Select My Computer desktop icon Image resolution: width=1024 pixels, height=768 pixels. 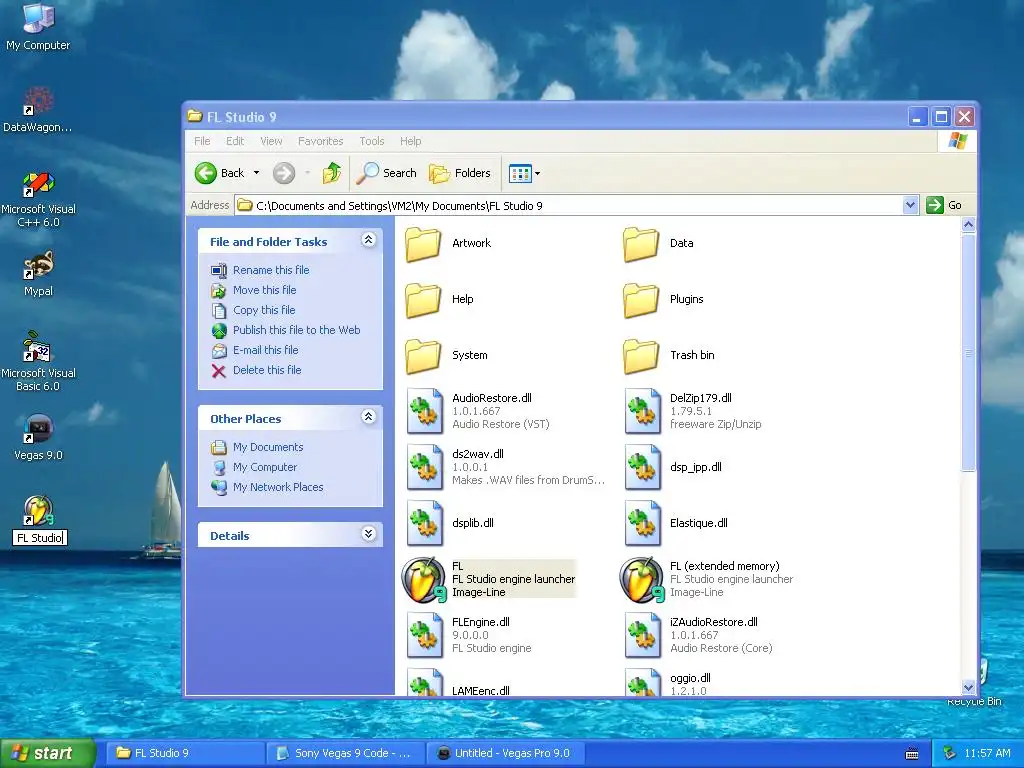click(38, 27)
